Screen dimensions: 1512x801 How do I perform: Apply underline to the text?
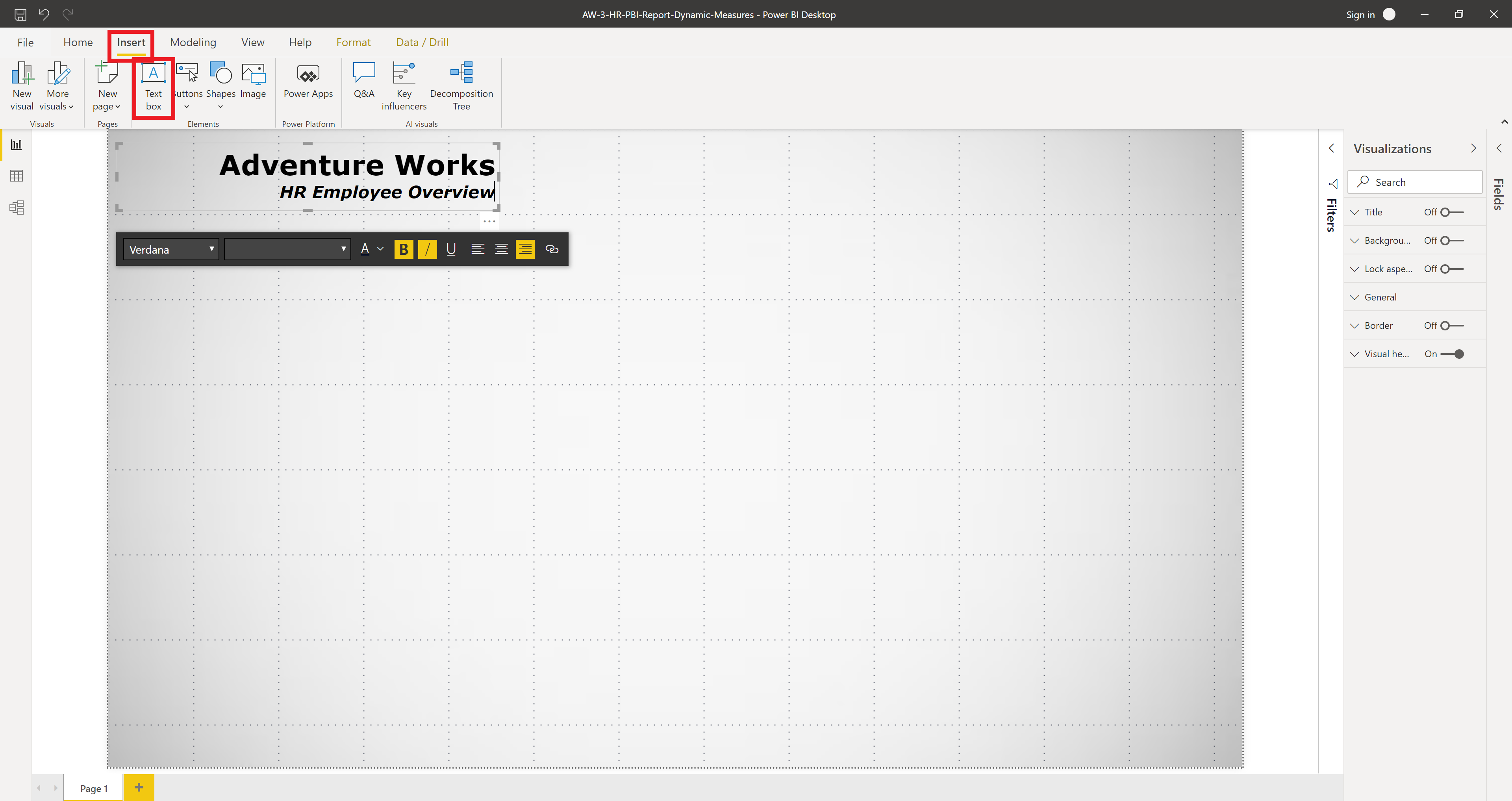(451, 249)
